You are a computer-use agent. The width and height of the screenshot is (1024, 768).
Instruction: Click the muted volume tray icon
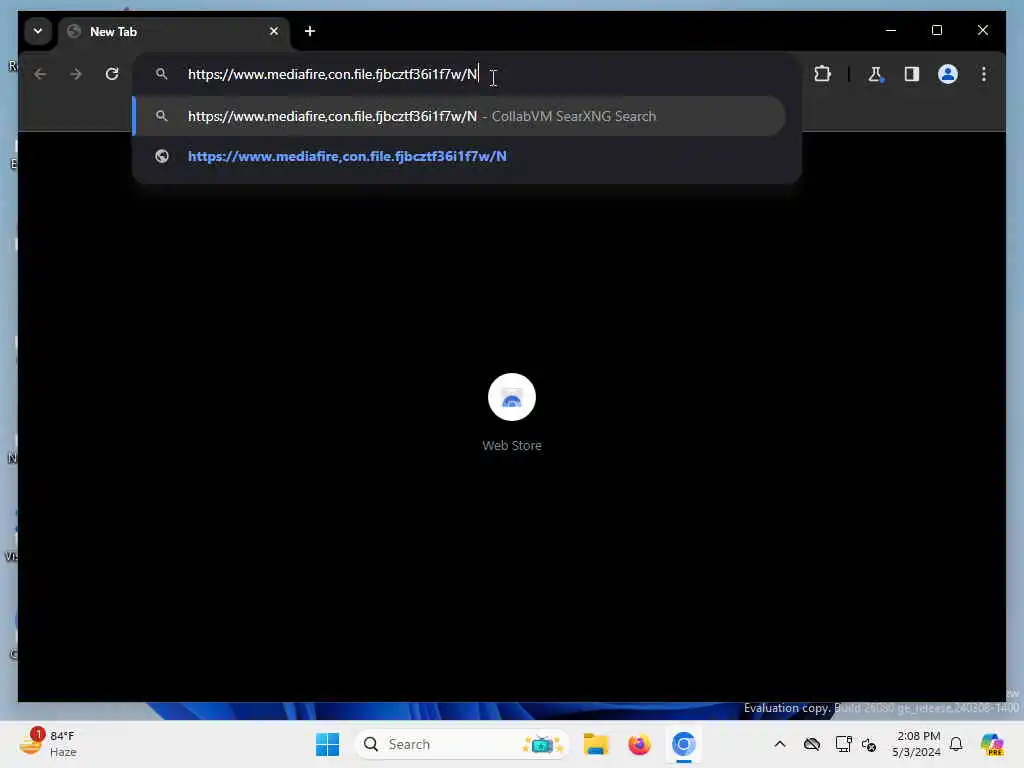(869, 744)
